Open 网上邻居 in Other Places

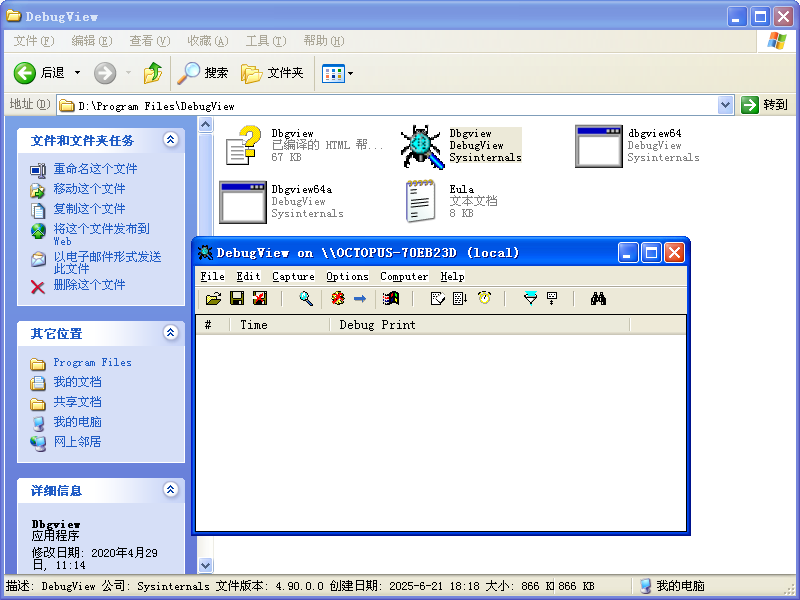[x=78, y=442]
